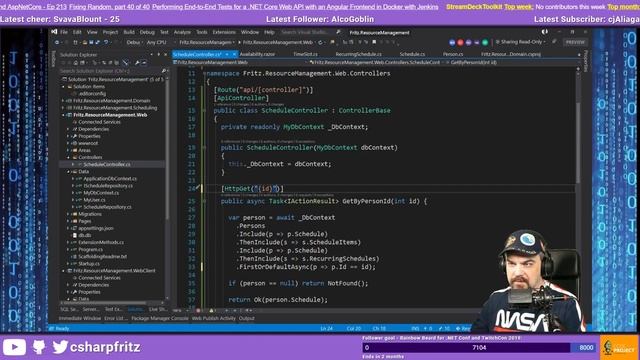Click the red Live Share participant avatar

[460, 42]
